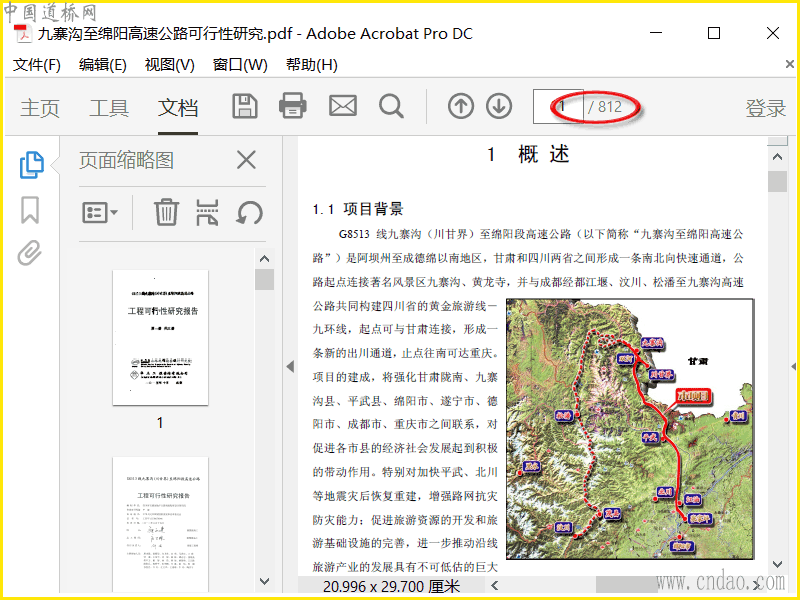Switch to the 主页 tab
The width and height of the screenshot is (800, 600).
click(x=40, y=108)
